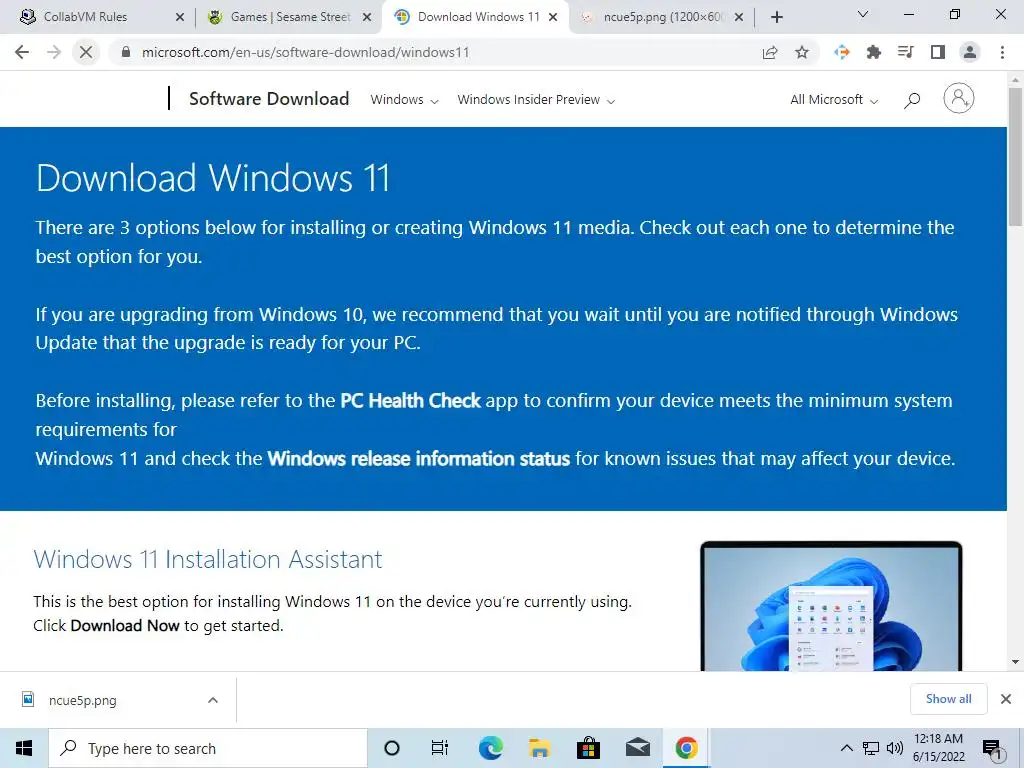The height and width of the screenshot is (768, 1024).
Task: Open the downloaded ncue5p.png file
Action: [x=84, y=700]
